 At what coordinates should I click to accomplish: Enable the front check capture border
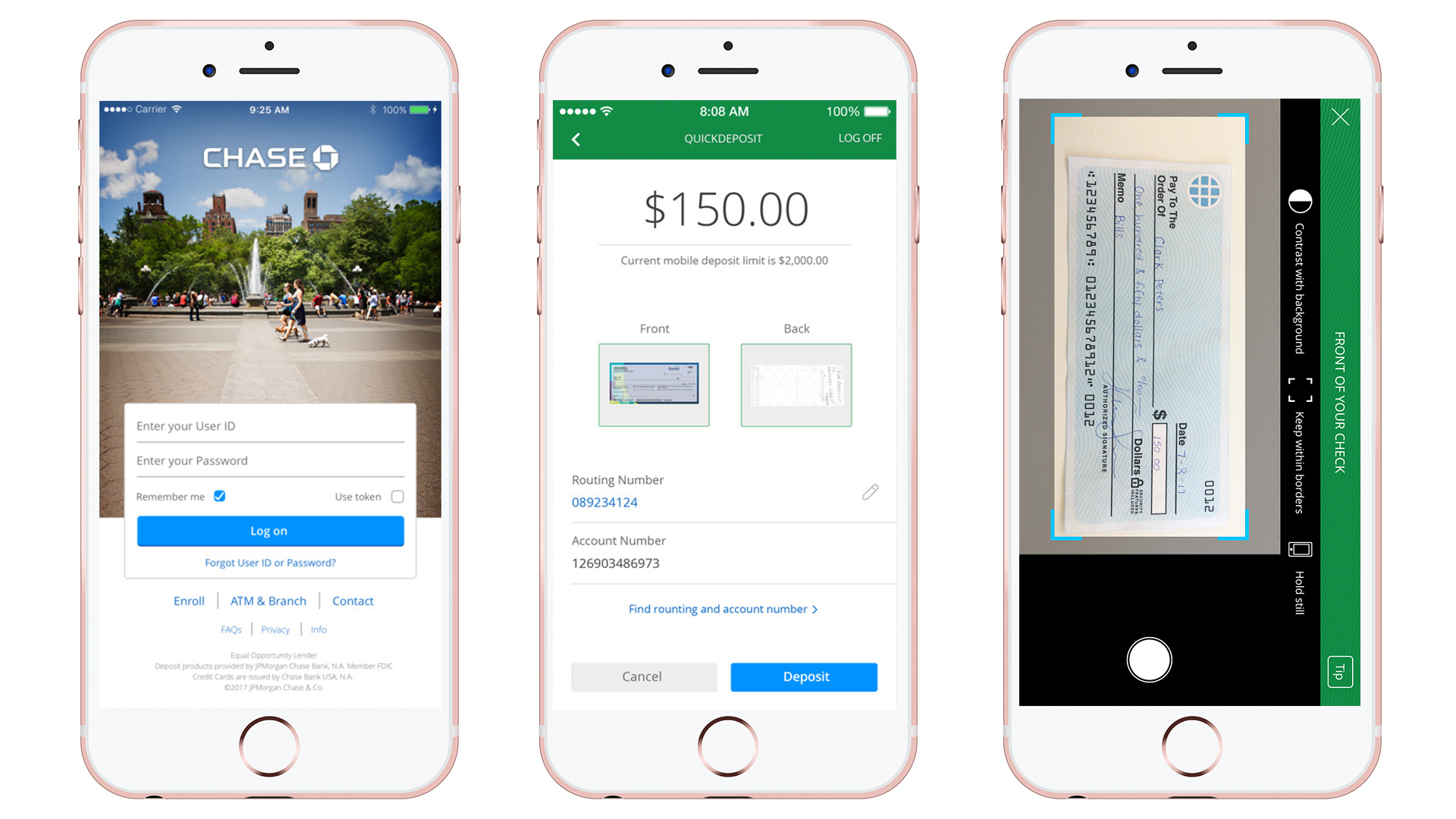click(1301, 385)
